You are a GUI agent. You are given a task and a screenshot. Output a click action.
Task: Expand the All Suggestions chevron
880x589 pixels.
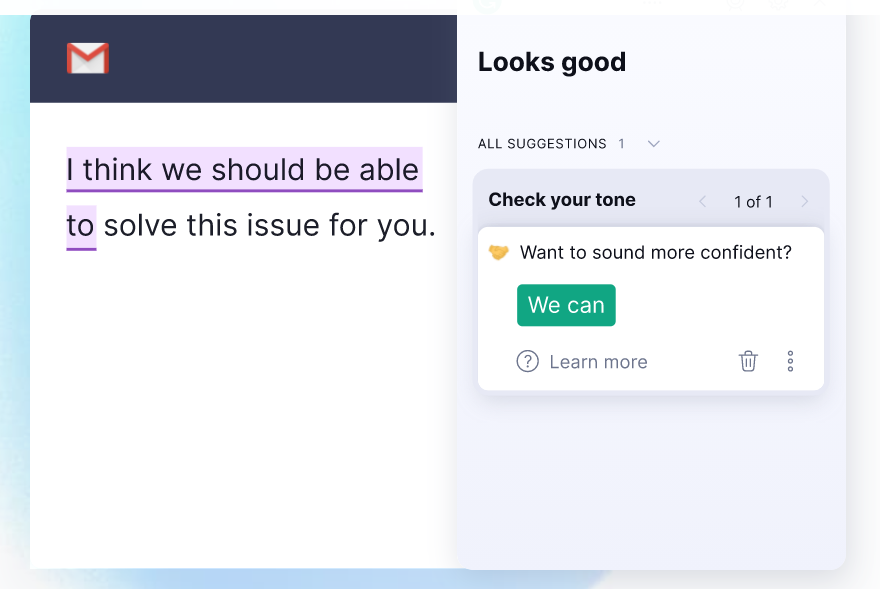click(x=654, y=144)
